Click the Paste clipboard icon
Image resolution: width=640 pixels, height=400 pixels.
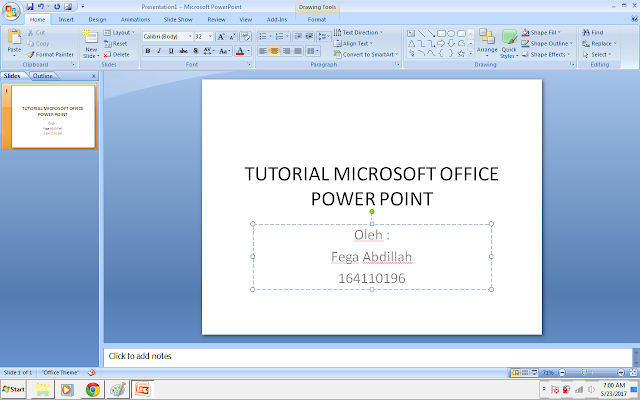point(14,36)
